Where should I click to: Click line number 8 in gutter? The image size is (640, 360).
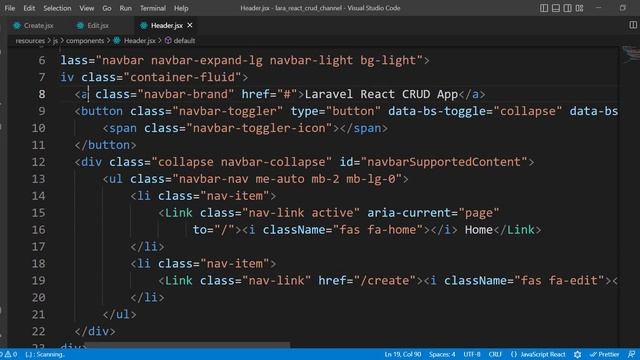click(x=42, y=94)
